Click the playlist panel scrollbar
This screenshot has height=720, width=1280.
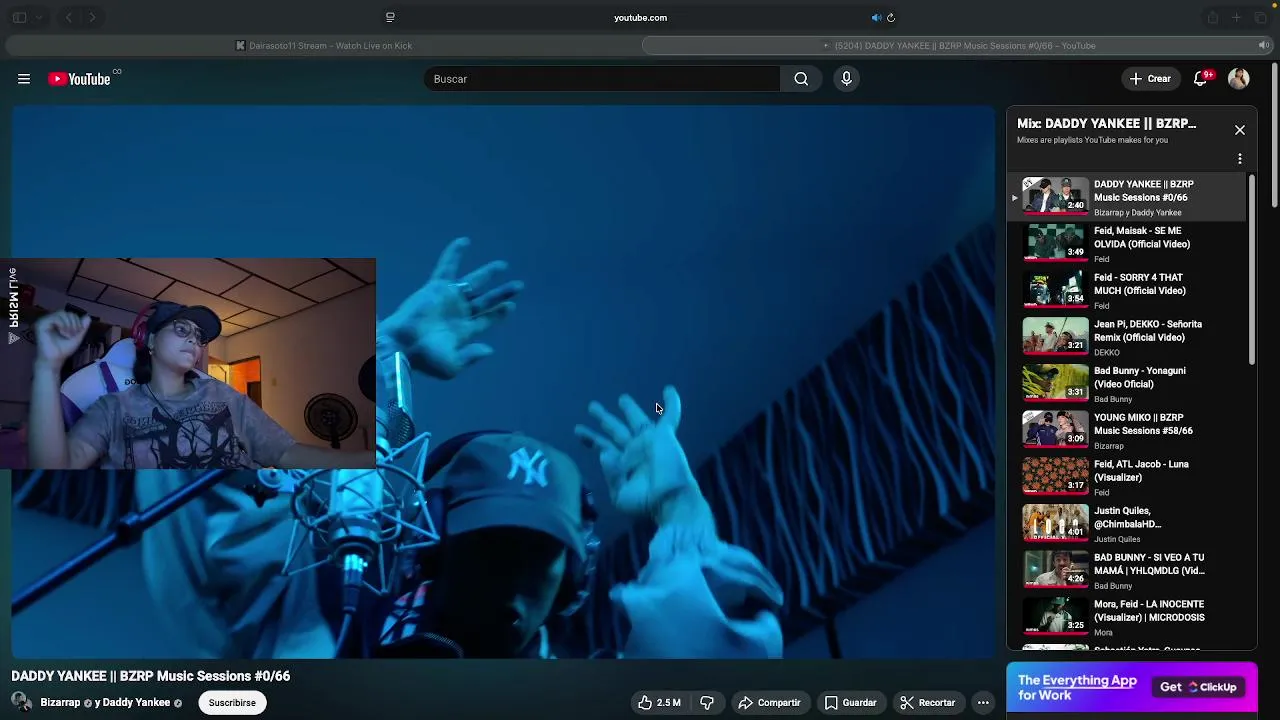click(1251, 270)
